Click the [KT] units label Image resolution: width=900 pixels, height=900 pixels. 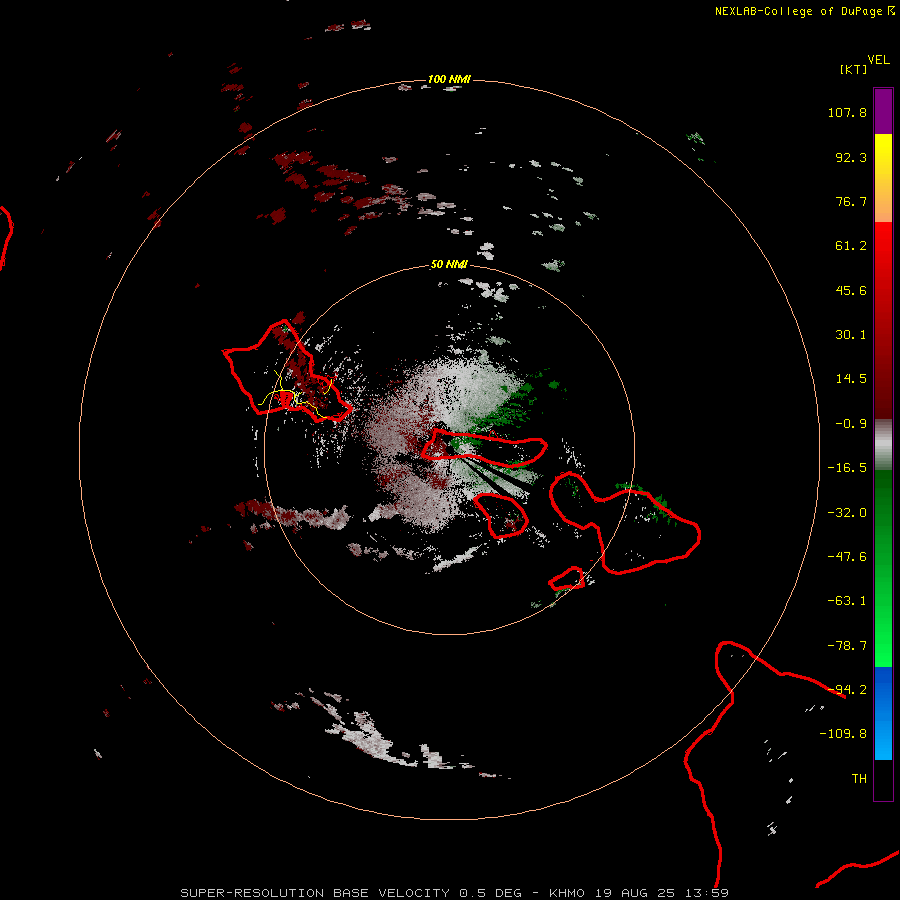[x=853, y=69]
